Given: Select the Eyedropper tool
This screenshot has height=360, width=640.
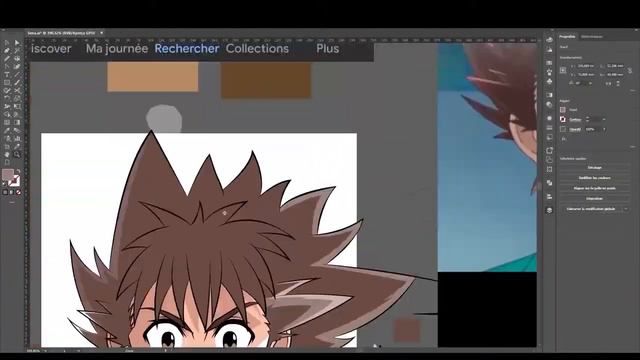Looking at the screenshot, I should [7, 130].
